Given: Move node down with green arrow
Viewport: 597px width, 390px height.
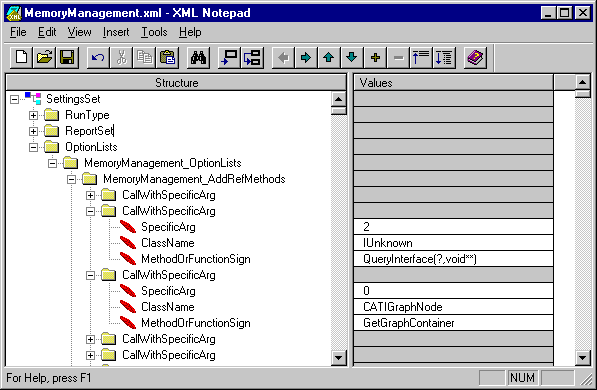Looking at the screenshot, I should tap(352, 58).
